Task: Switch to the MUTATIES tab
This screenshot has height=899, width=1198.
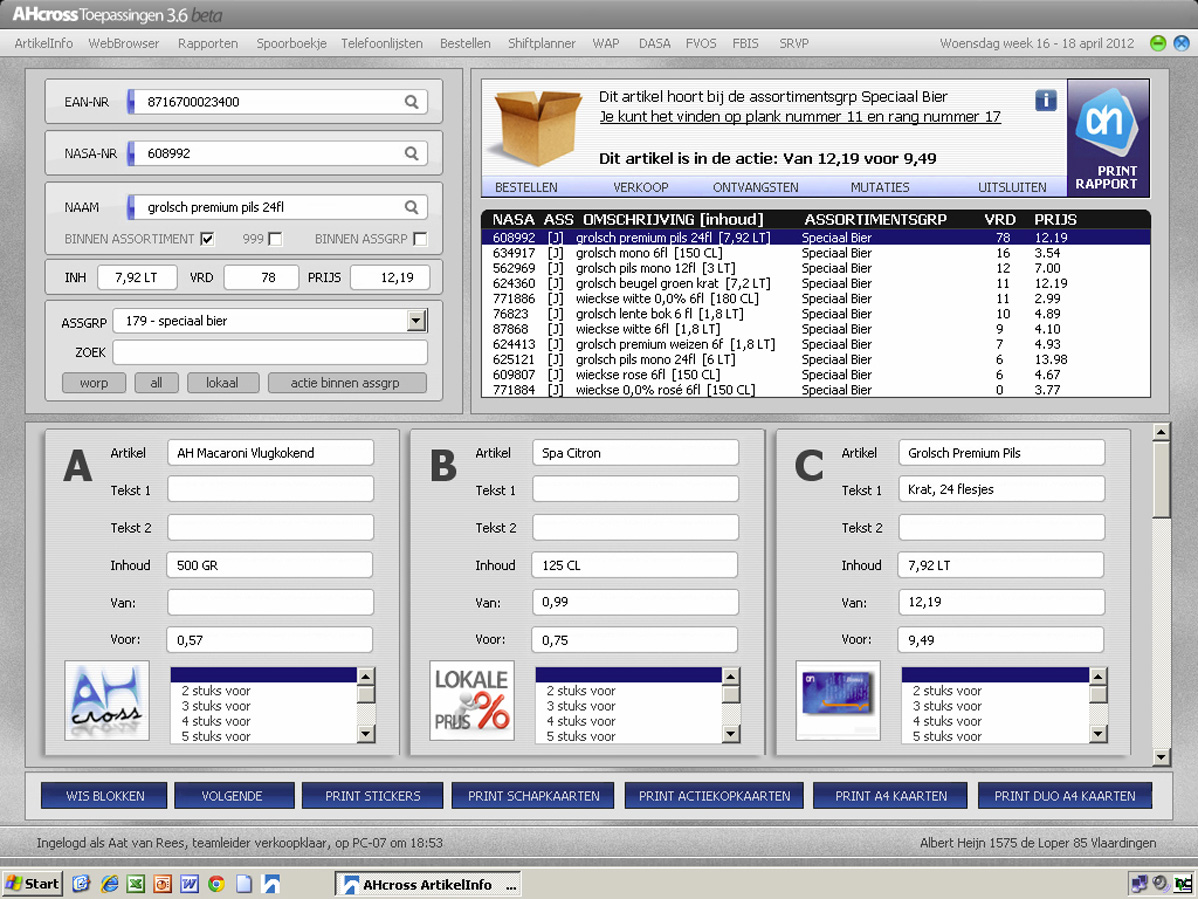Action: pos(880,187)
